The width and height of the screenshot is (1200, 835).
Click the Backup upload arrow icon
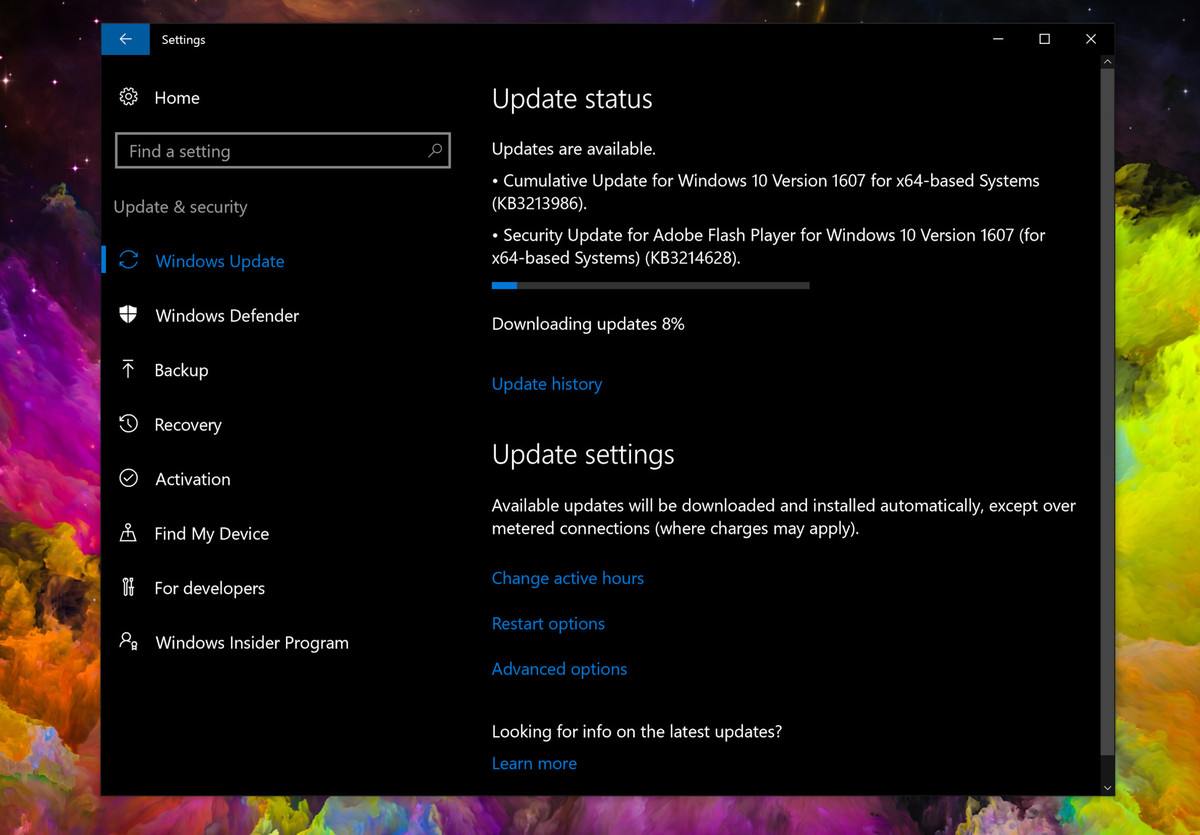[128, 369]
